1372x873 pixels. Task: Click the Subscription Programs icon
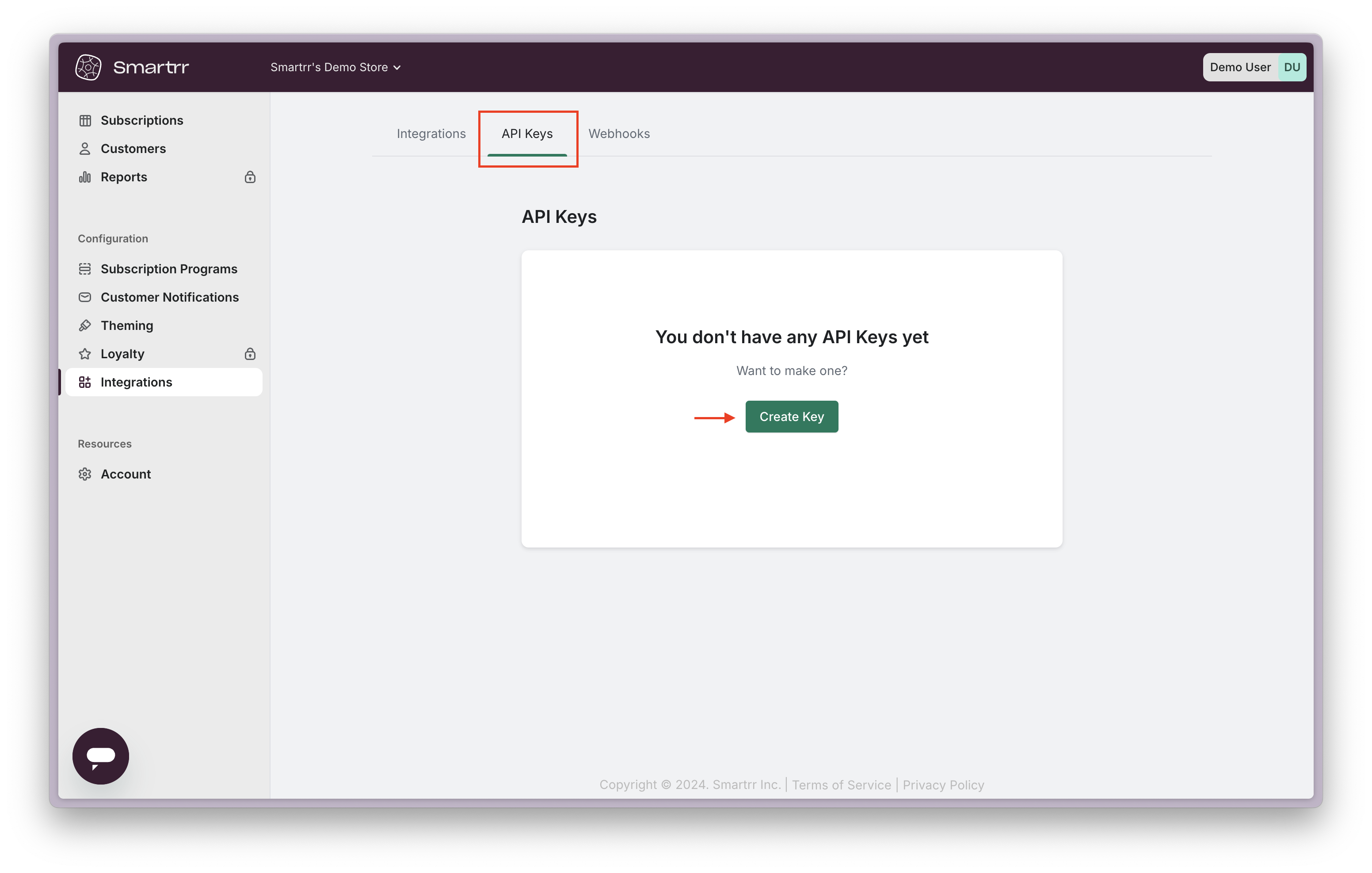point(85,269)
